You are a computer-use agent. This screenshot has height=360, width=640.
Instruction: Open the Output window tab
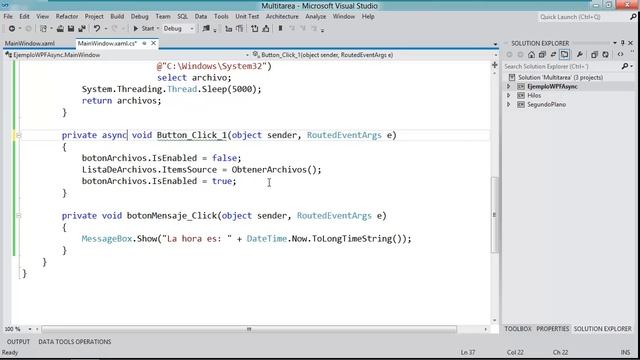tap(18, 342)
